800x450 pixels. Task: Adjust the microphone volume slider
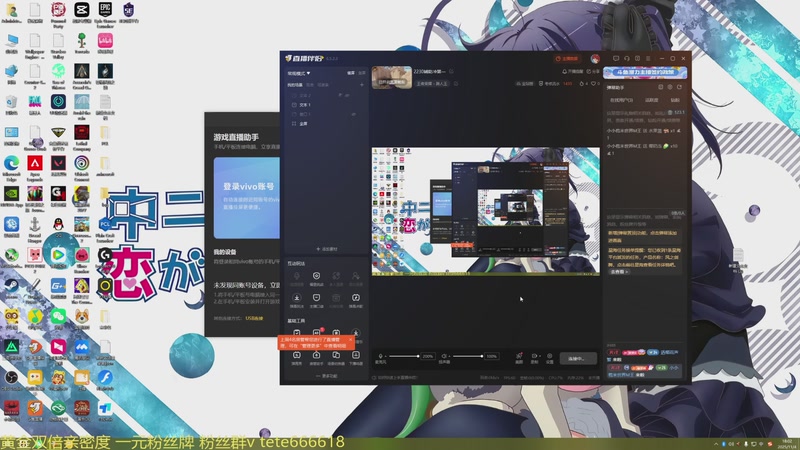[x=403, y=356]
